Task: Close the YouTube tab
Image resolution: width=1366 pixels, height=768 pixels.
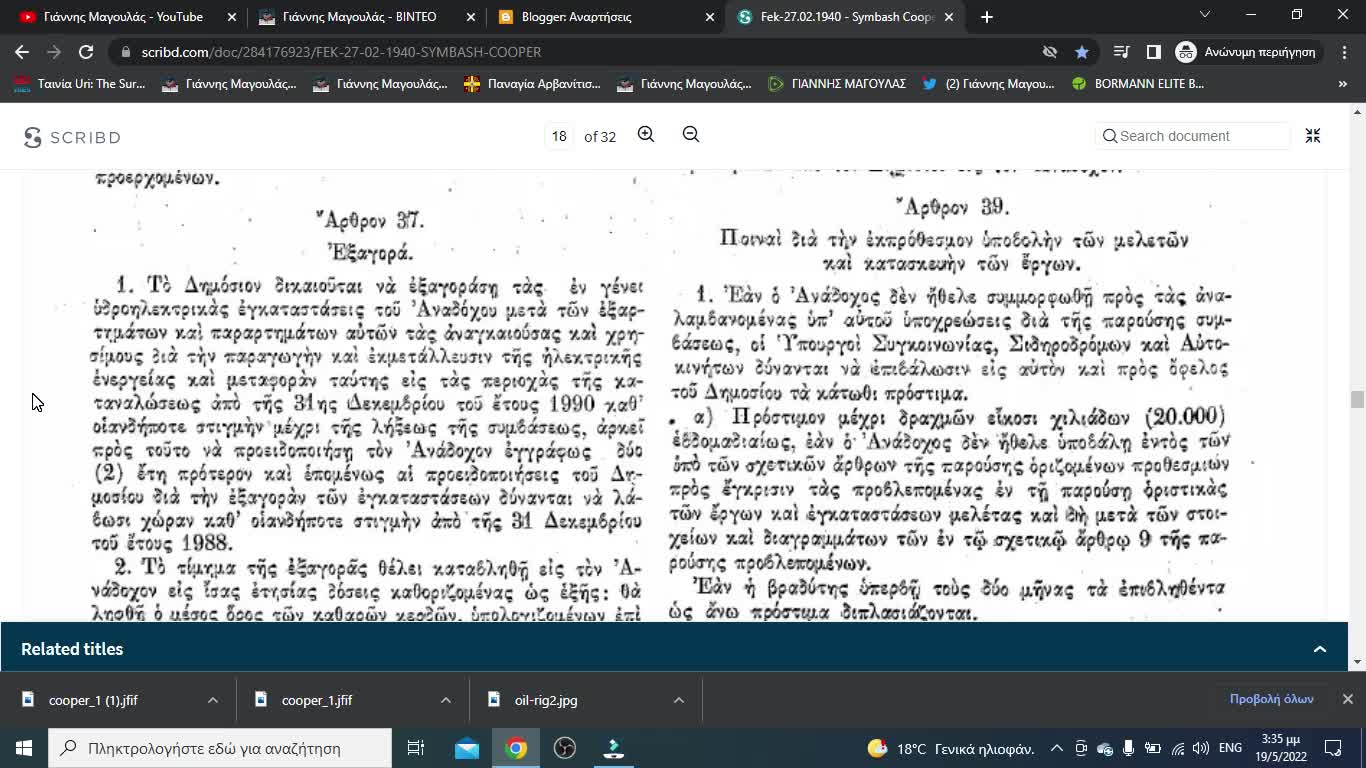Action: click(232, 17)
